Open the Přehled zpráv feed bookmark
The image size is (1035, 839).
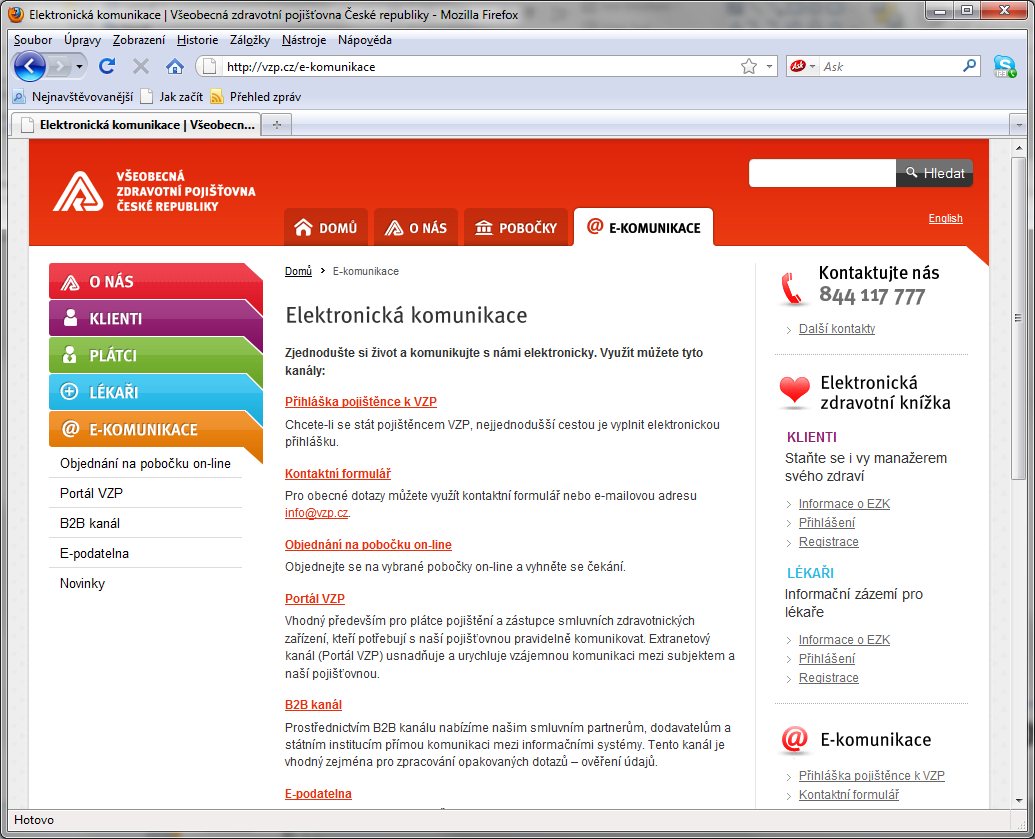pyautogui.click(x=255, y=97)
